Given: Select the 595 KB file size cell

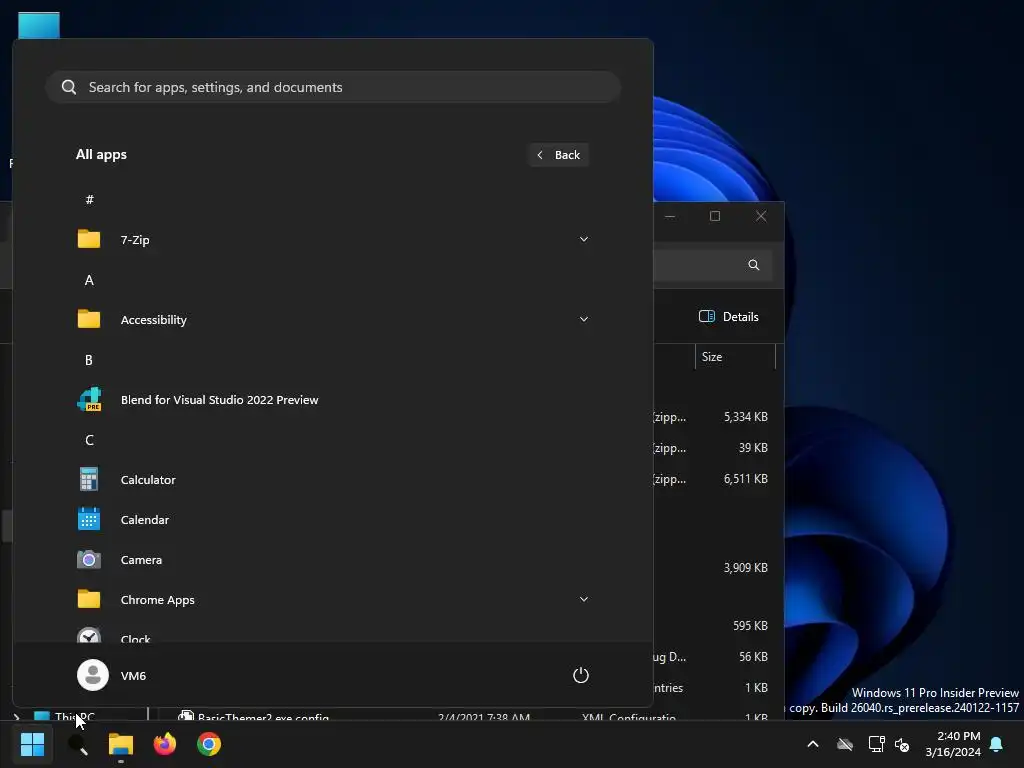Looking at the screenshot, I should [750, 625].
